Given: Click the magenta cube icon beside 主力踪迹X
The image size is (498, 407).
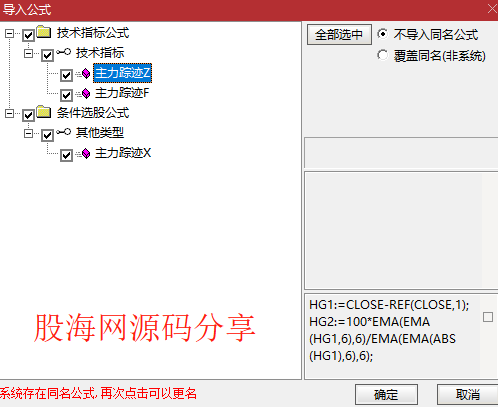Looking at the screenshot, I should tap(86, 153).
